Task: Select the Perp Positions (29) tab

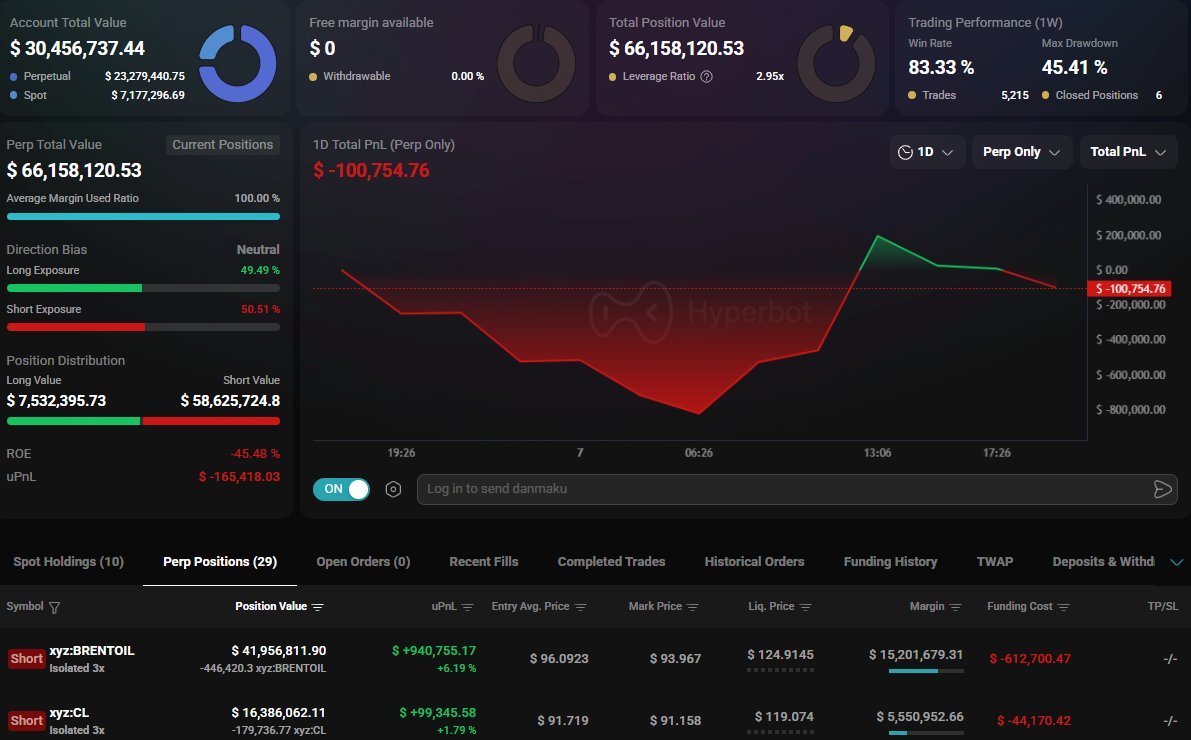Action: [x=220, y=561]
